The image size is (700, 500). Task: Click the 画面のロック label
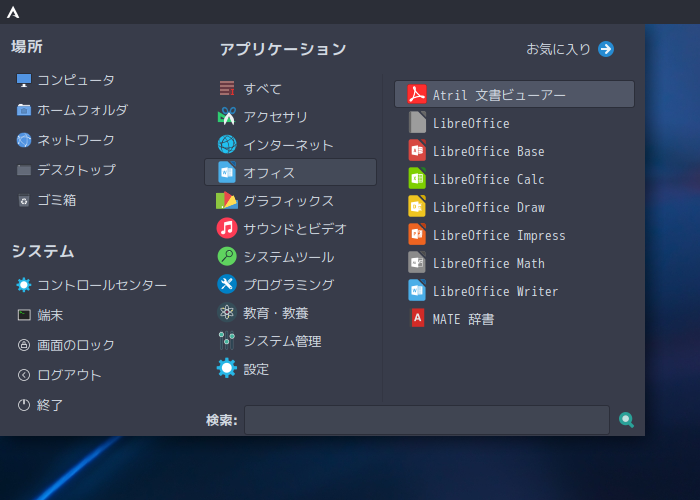76,345
